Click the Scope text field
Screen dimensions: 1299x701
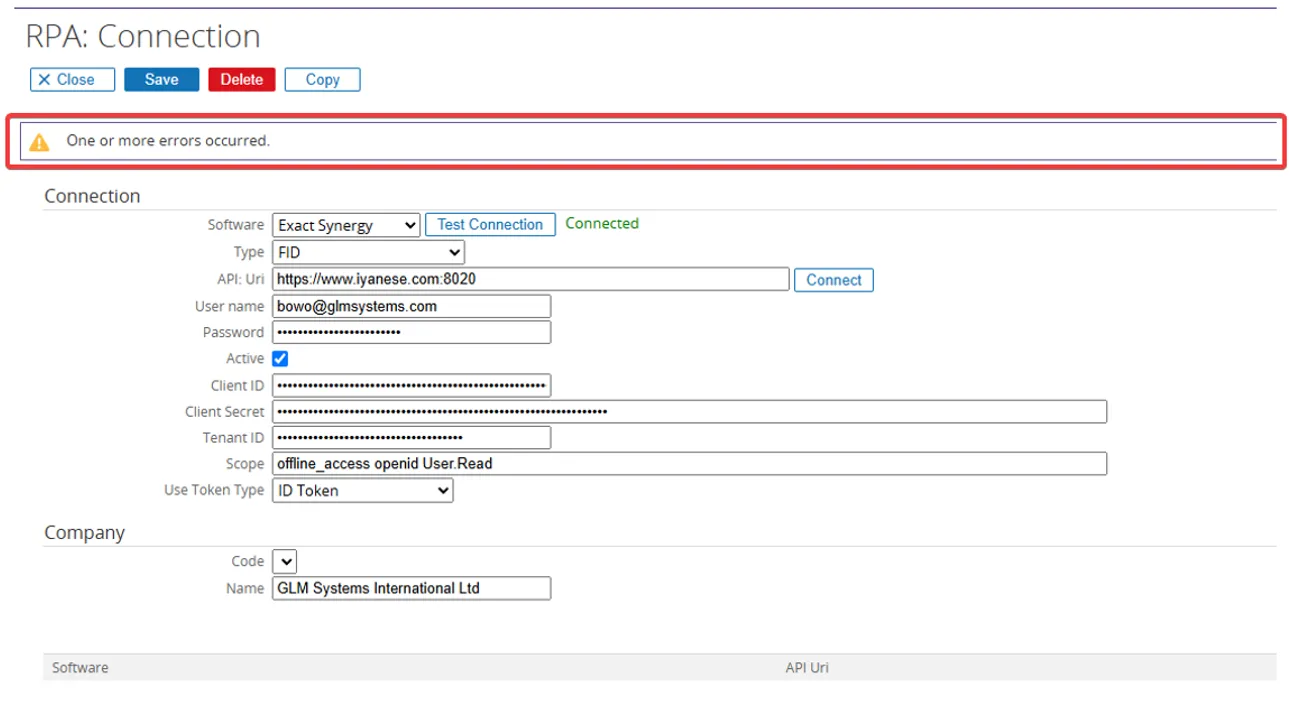[689, 464]
